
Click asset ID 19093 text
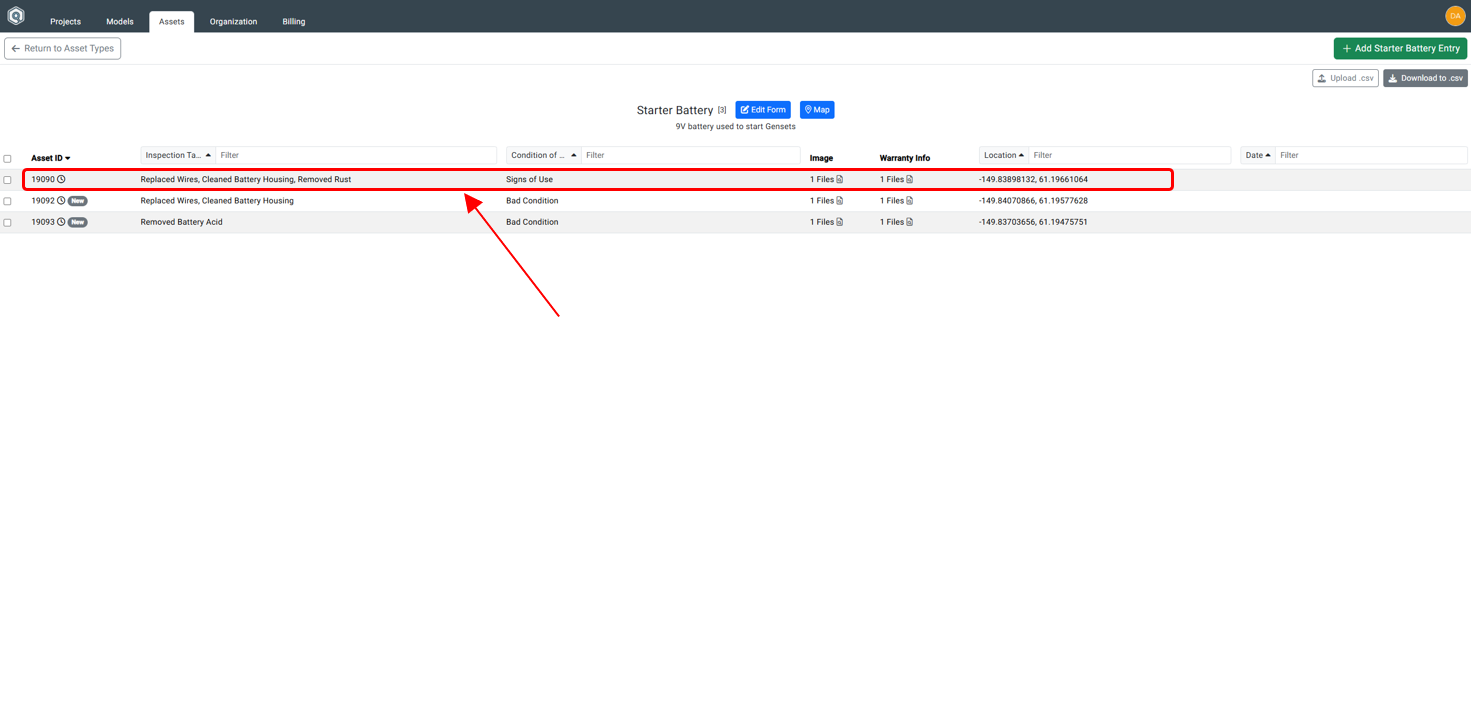point(43,222)
